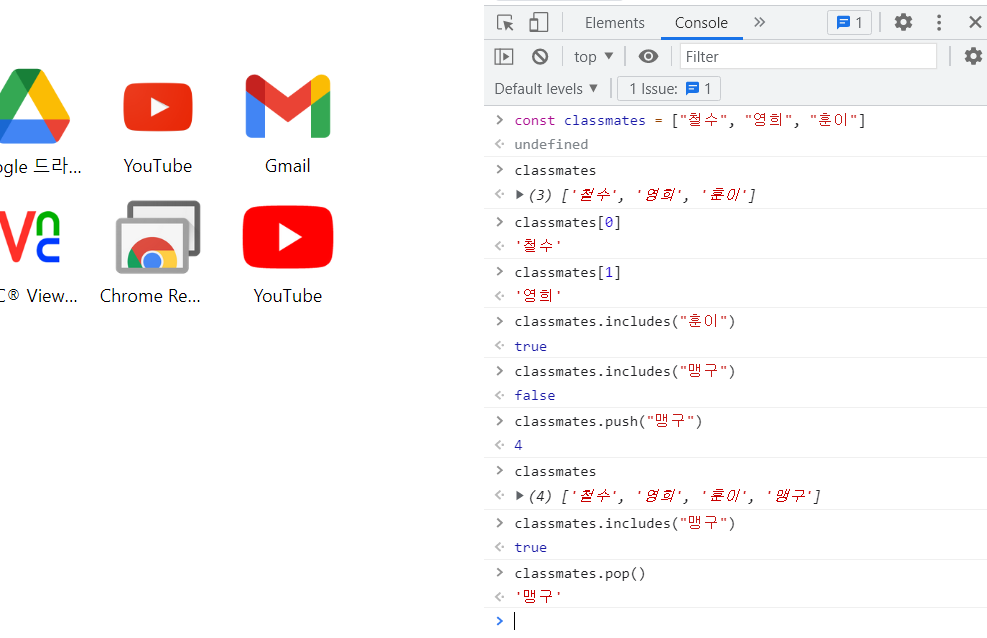The height and width of the screenshot is (638, 987).
Task: Click true output below includes("훈이")
Action: pyautogui.click(x=531, y=347)
